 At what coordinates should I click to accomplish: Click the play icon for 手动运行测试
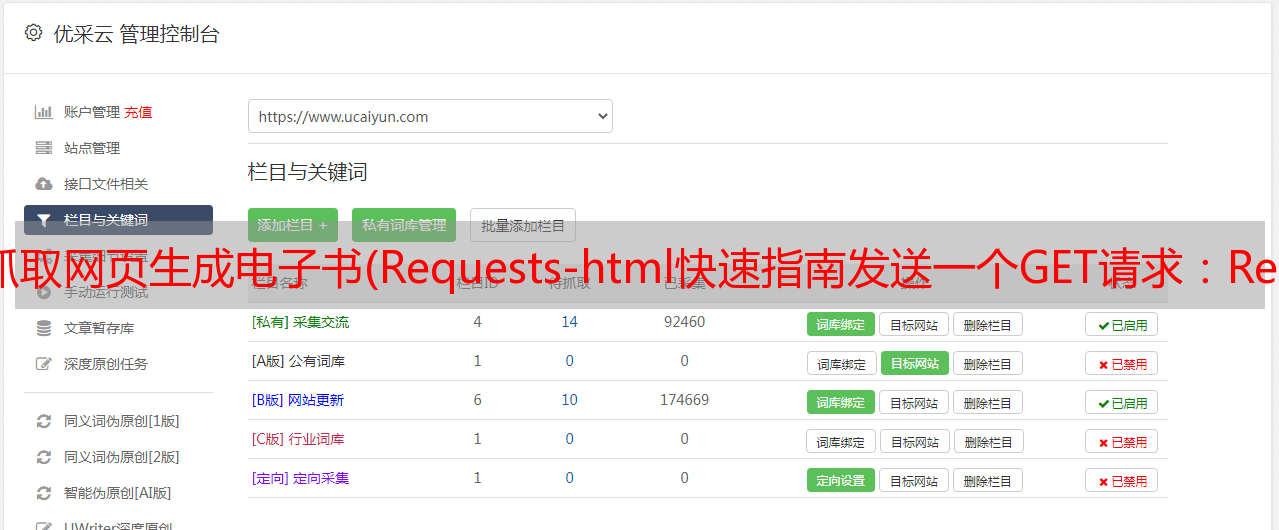point(43,292)
